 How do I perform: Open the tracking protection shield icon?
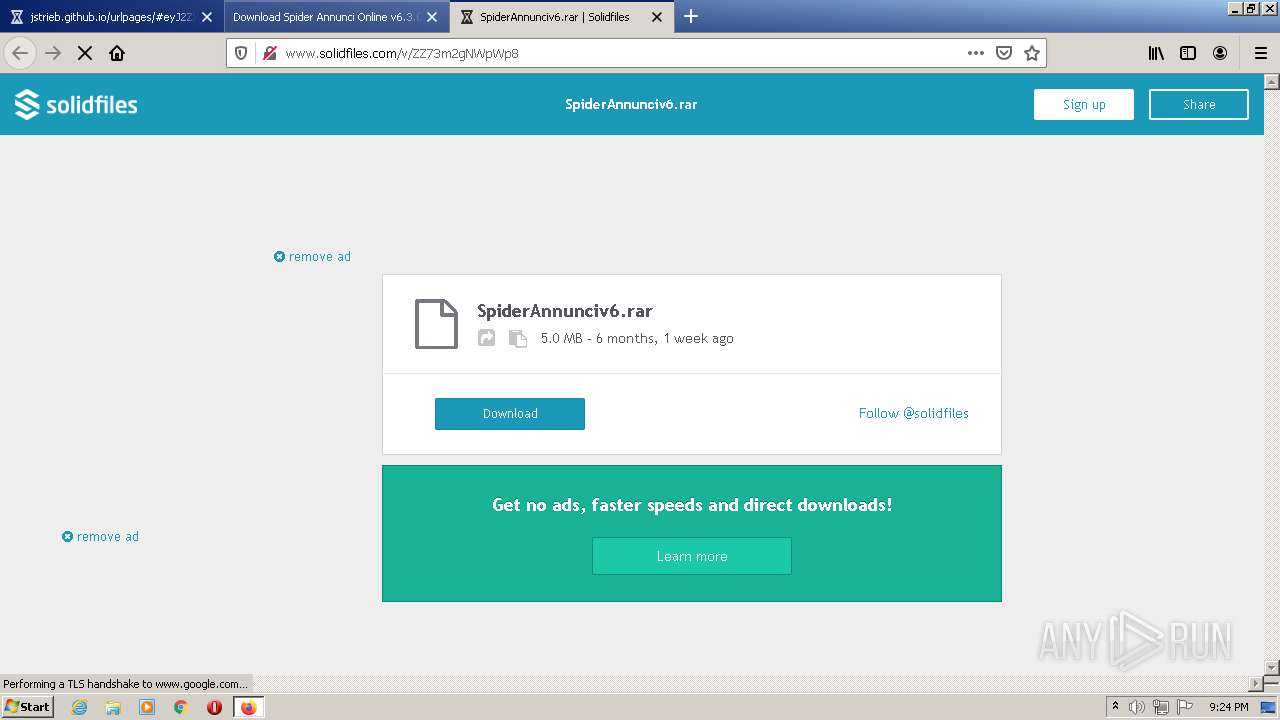point(241,53)
